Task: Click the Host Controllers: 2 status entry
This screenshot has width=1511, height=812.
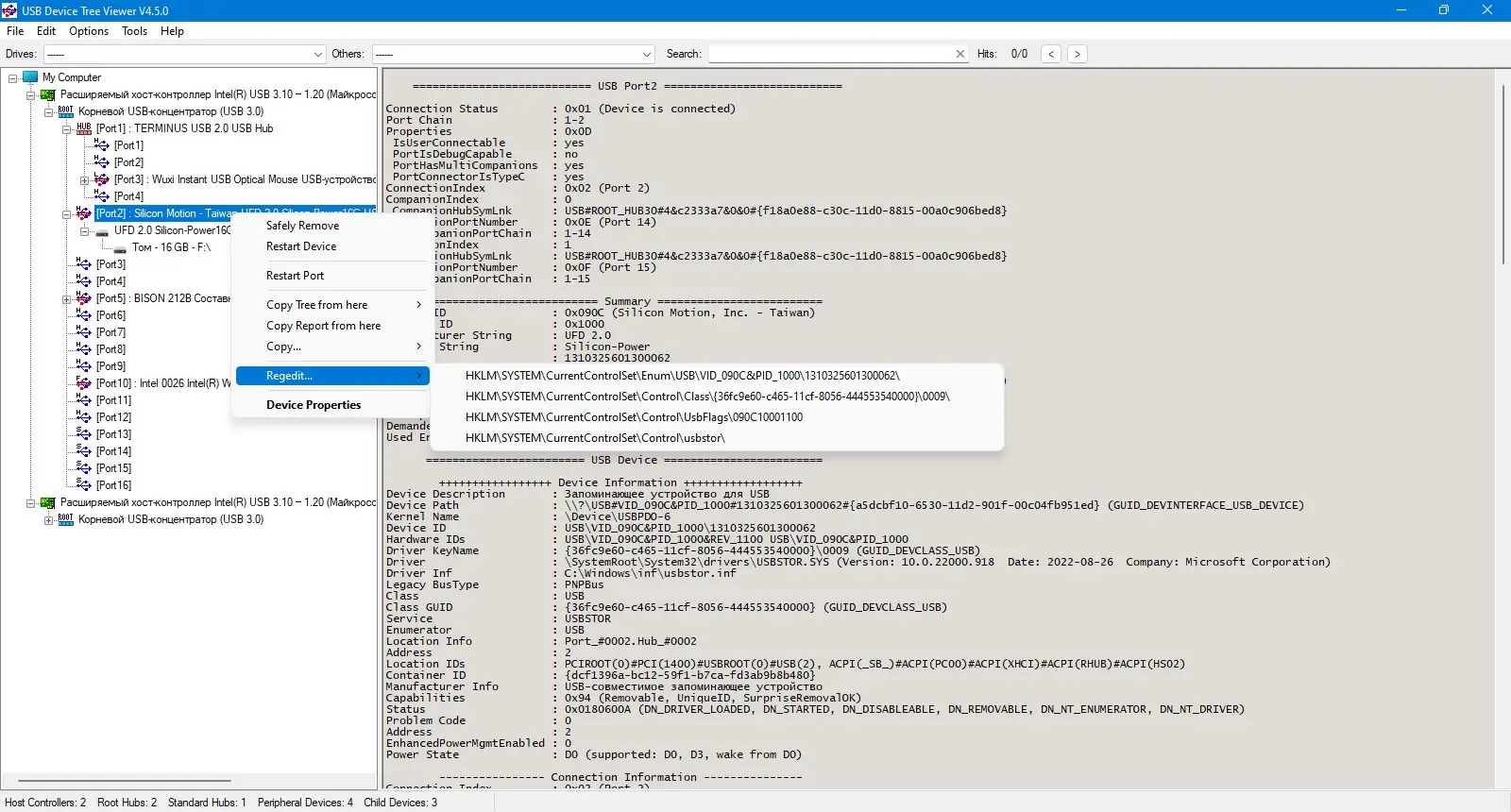Action: click(x=45, y=803)
